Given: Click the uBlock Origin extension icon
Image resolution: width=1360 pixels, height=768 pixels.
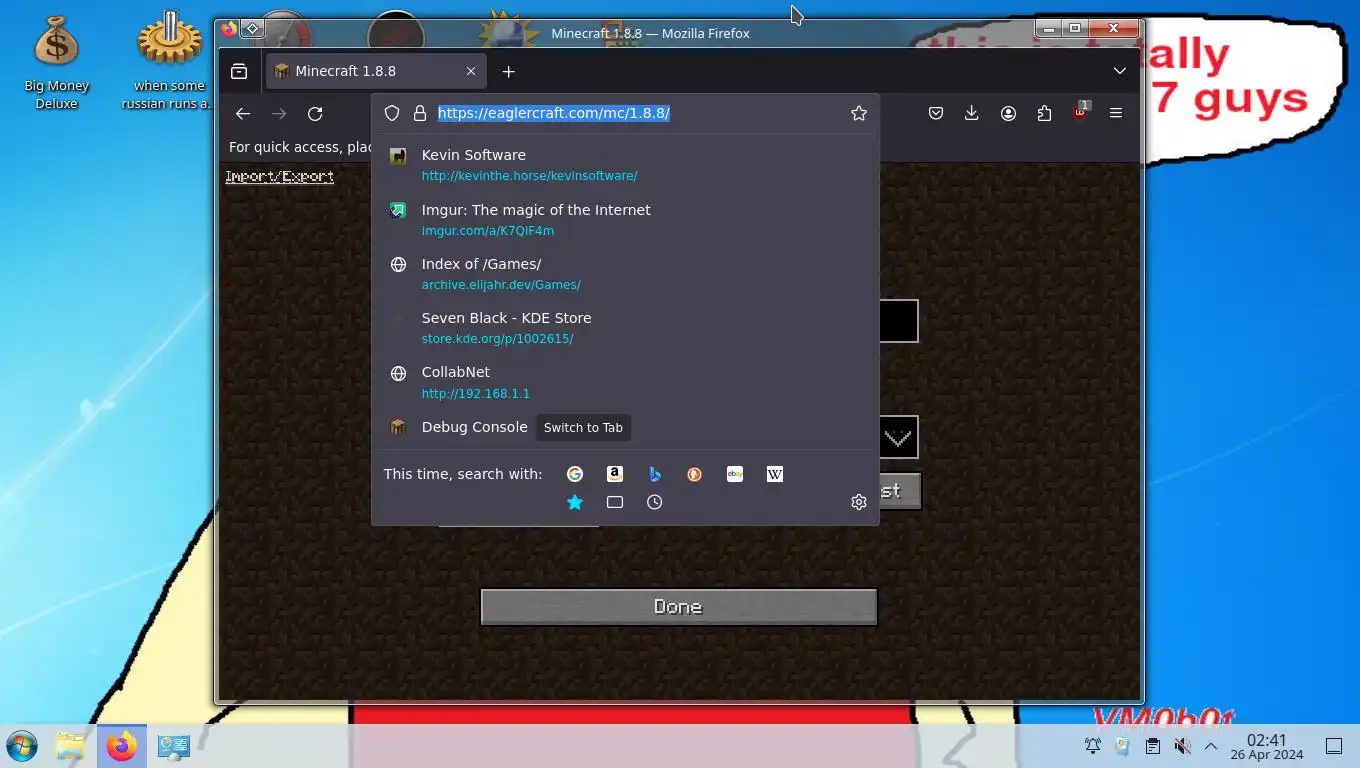Looking at the screenshot, I should (1080, 112).
